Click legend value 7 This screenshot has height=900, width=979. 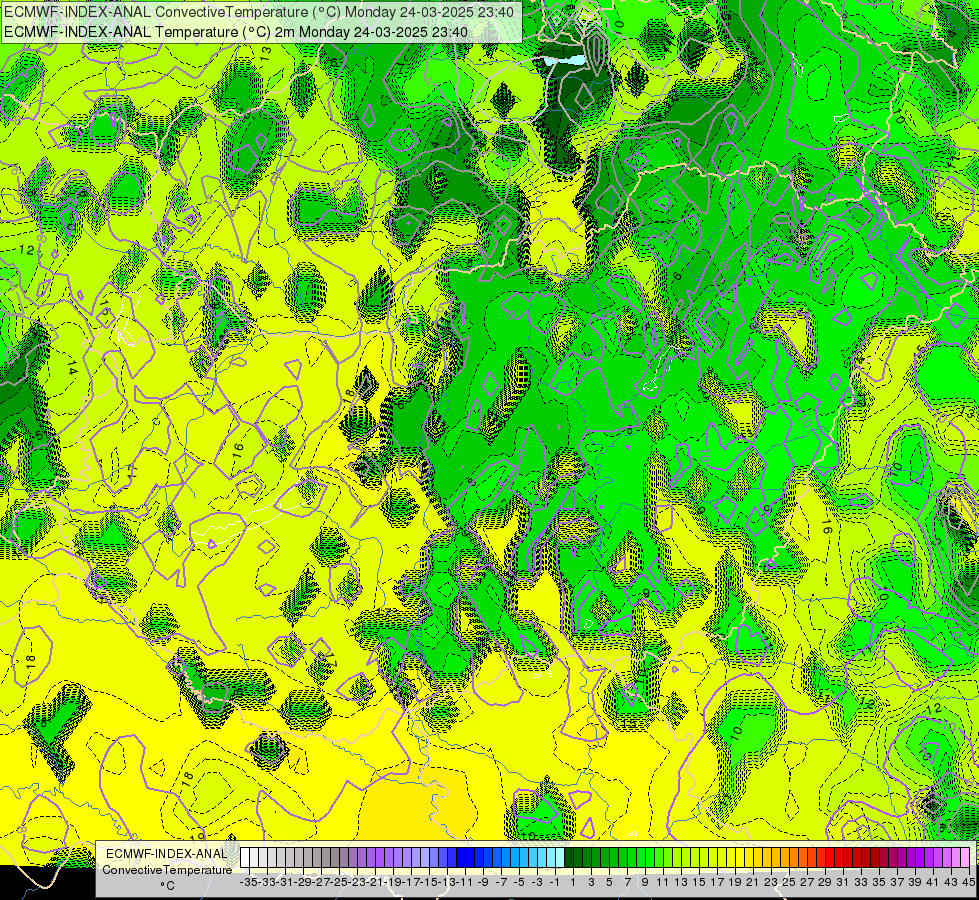pyautogui.click(x=627, y=882)
